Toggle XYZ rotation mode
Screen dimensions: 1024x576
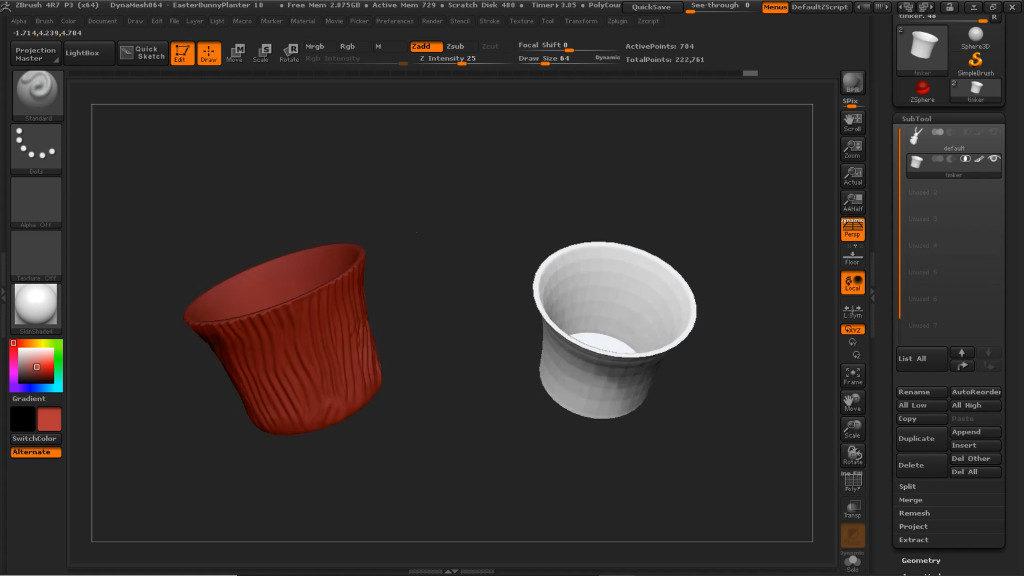pyautogui.click(x=852, y=330)
